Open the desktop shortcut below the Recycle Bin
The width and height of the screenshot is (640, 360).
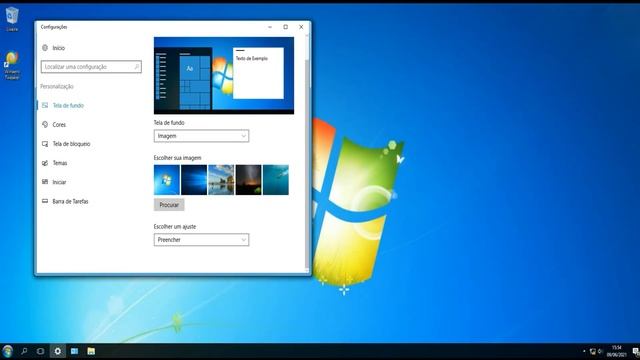[x=12, y=64]
